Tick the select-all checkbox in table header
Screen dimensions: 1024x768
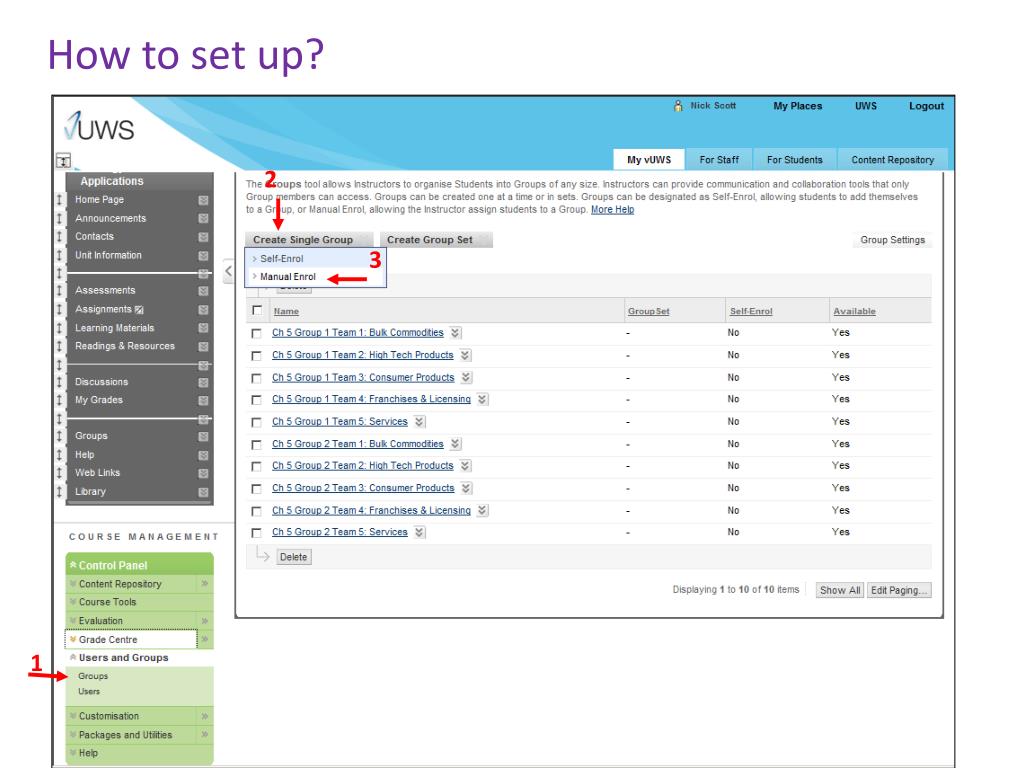tap(257, 310)
